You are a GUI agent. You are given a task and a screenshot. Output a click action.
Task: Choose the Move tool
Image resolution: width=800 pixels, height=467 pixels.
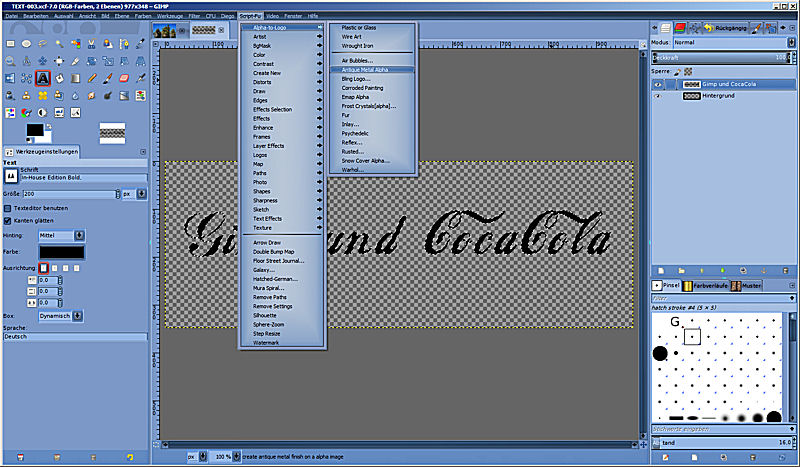[43, 61]
